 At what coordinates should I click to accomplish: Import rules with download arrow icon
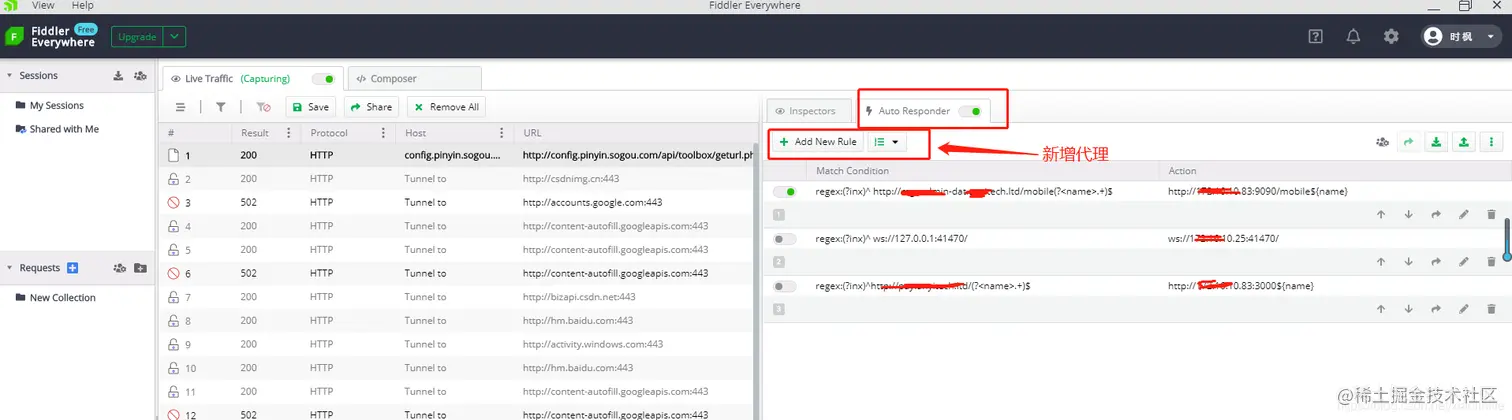pos(1436,142)
